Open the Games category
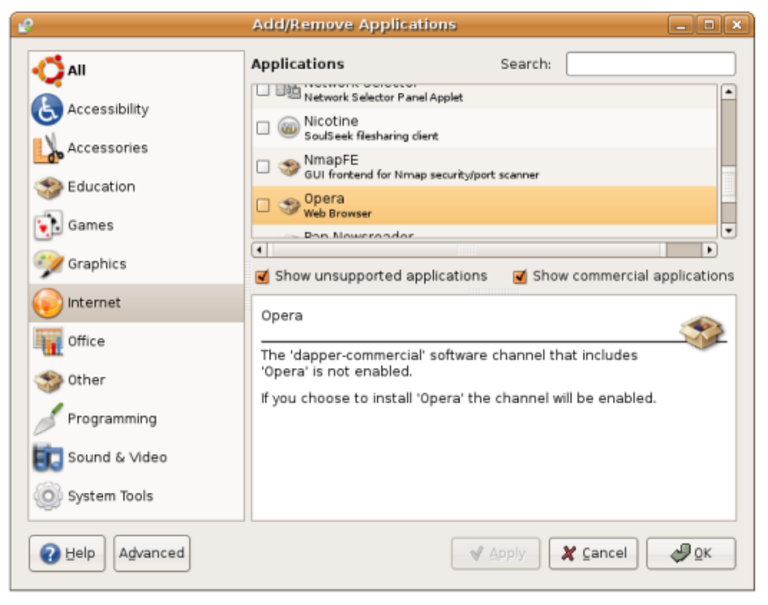Image resolution: width=768 pixels, height=605 pixels. coord(137,225)
